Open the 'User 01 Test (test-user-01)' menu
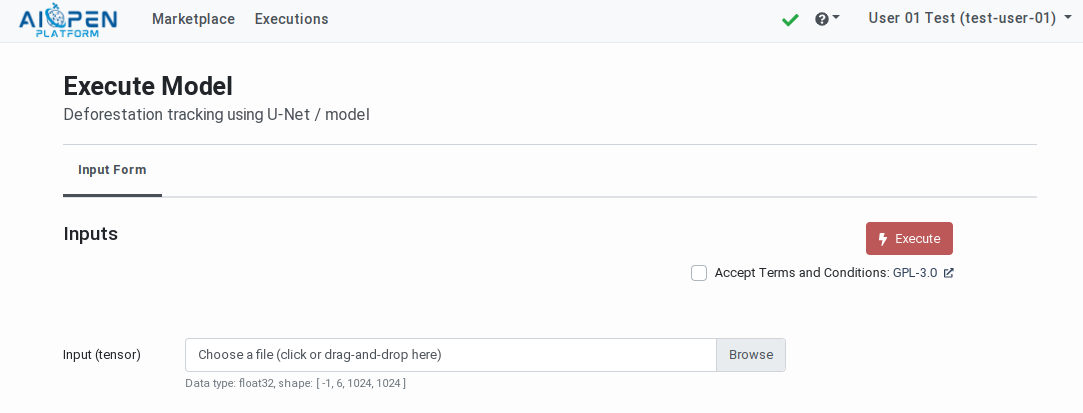The width and height of the screenshot is (1083, 413). 962,18
